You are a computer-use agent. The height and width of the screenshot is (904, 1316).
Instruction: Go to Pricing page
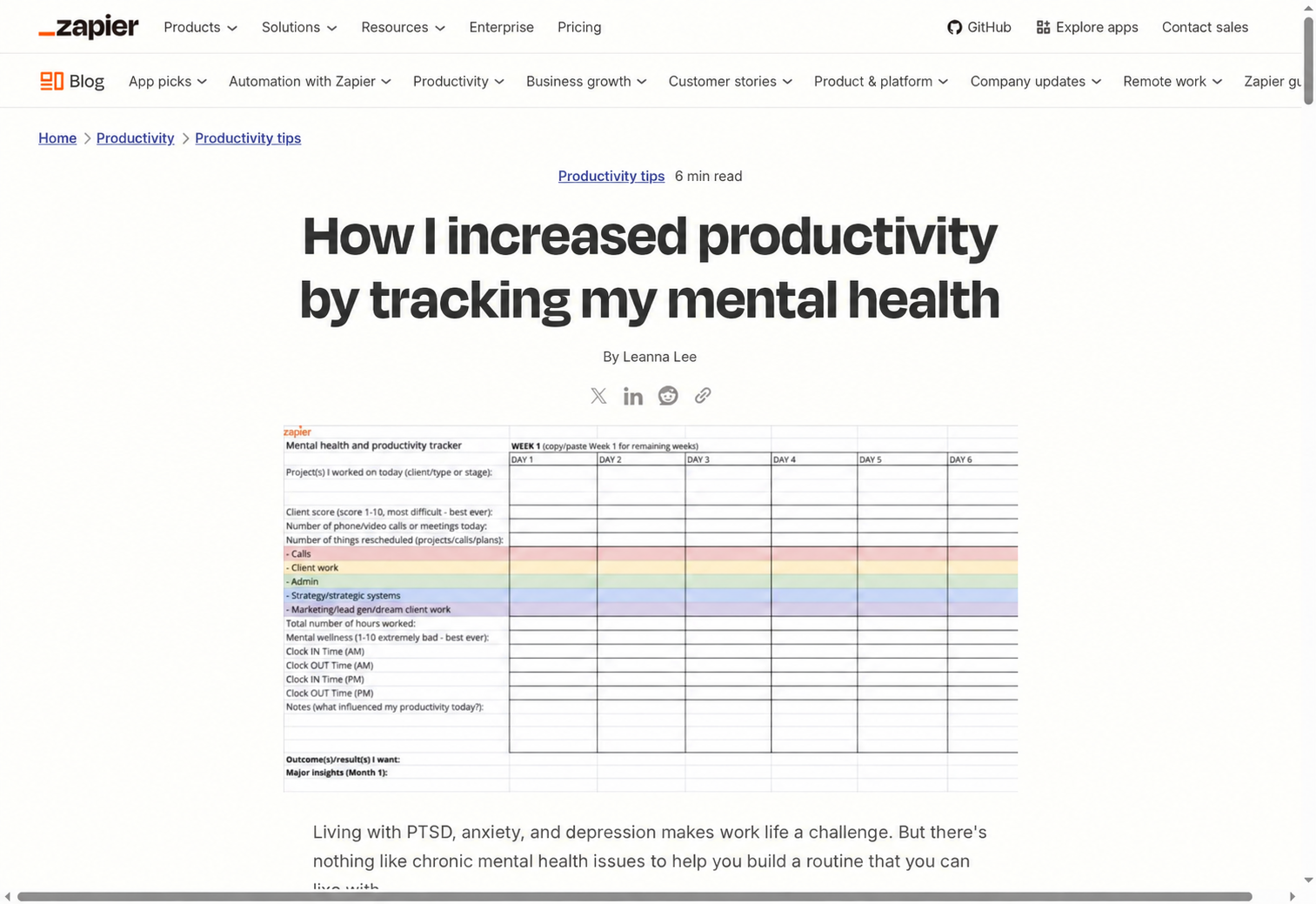(x=579, y=27)
